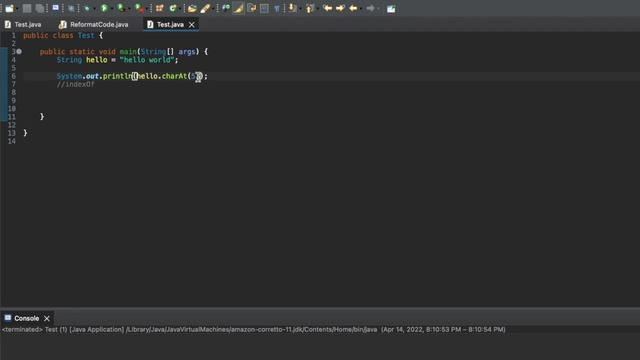The width and height of the screenshot is (640, 360).
Task: Click the Pin Editor icon
Action: point(391,8)
